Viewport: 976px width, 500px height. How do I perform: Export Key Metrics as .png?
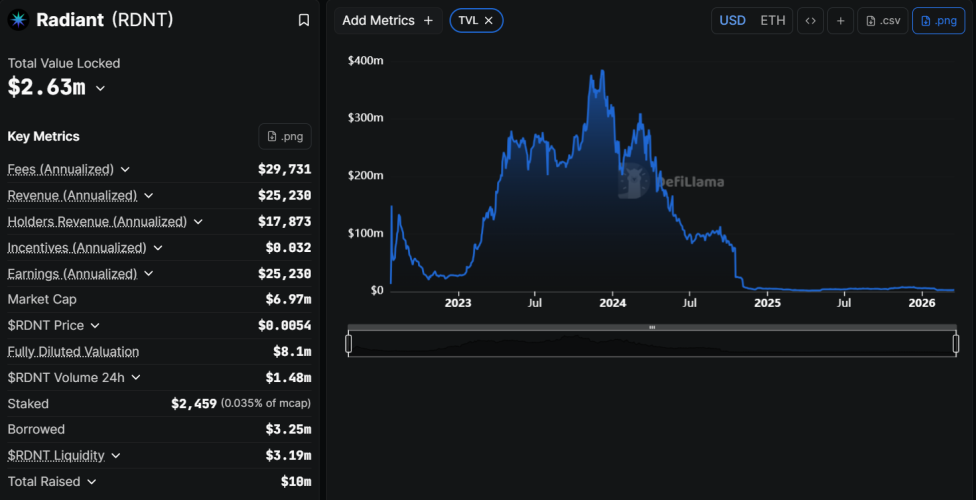point(285,136)
